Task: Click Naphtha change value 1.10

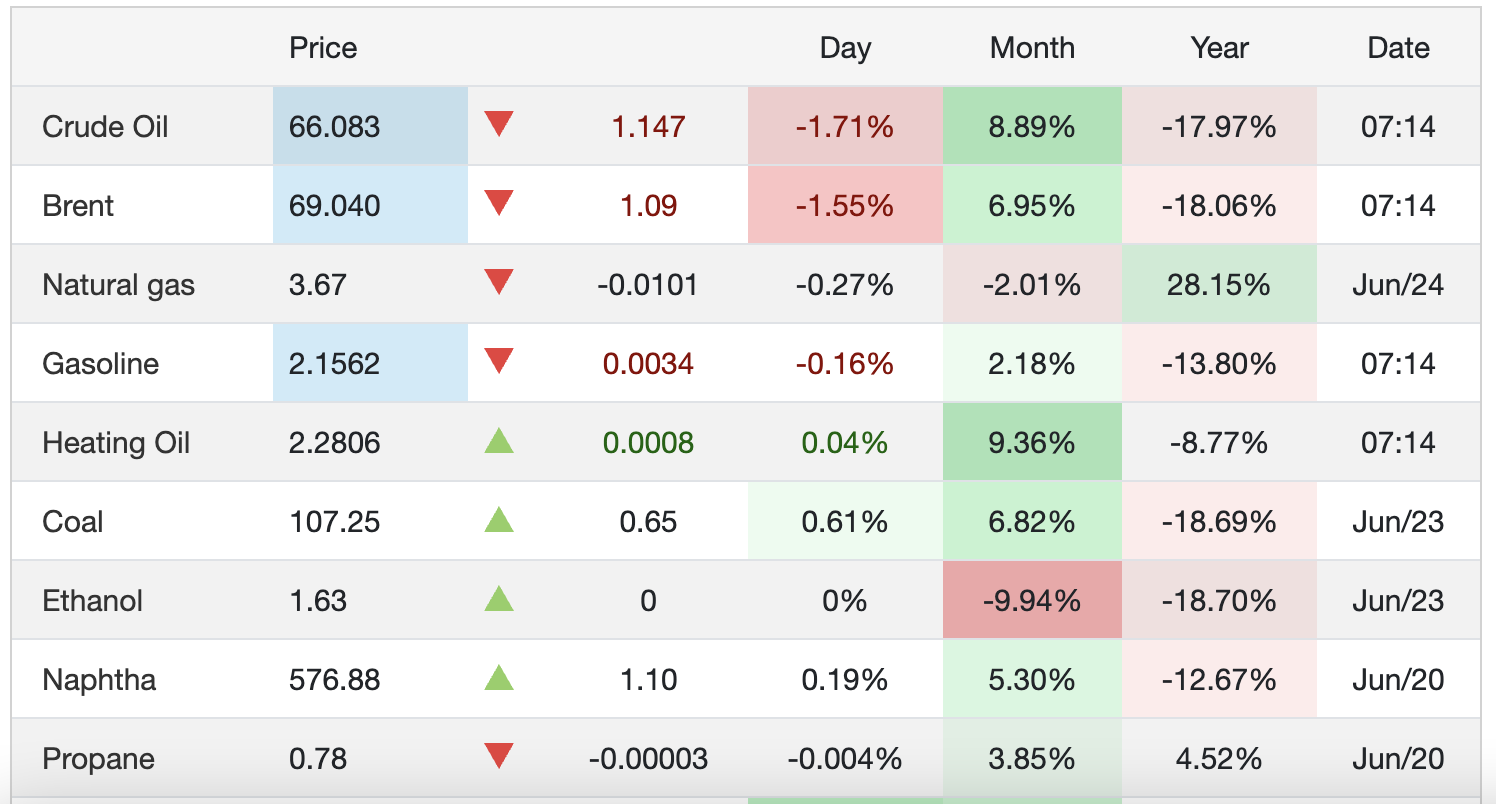Action: [x=648, y=680]
